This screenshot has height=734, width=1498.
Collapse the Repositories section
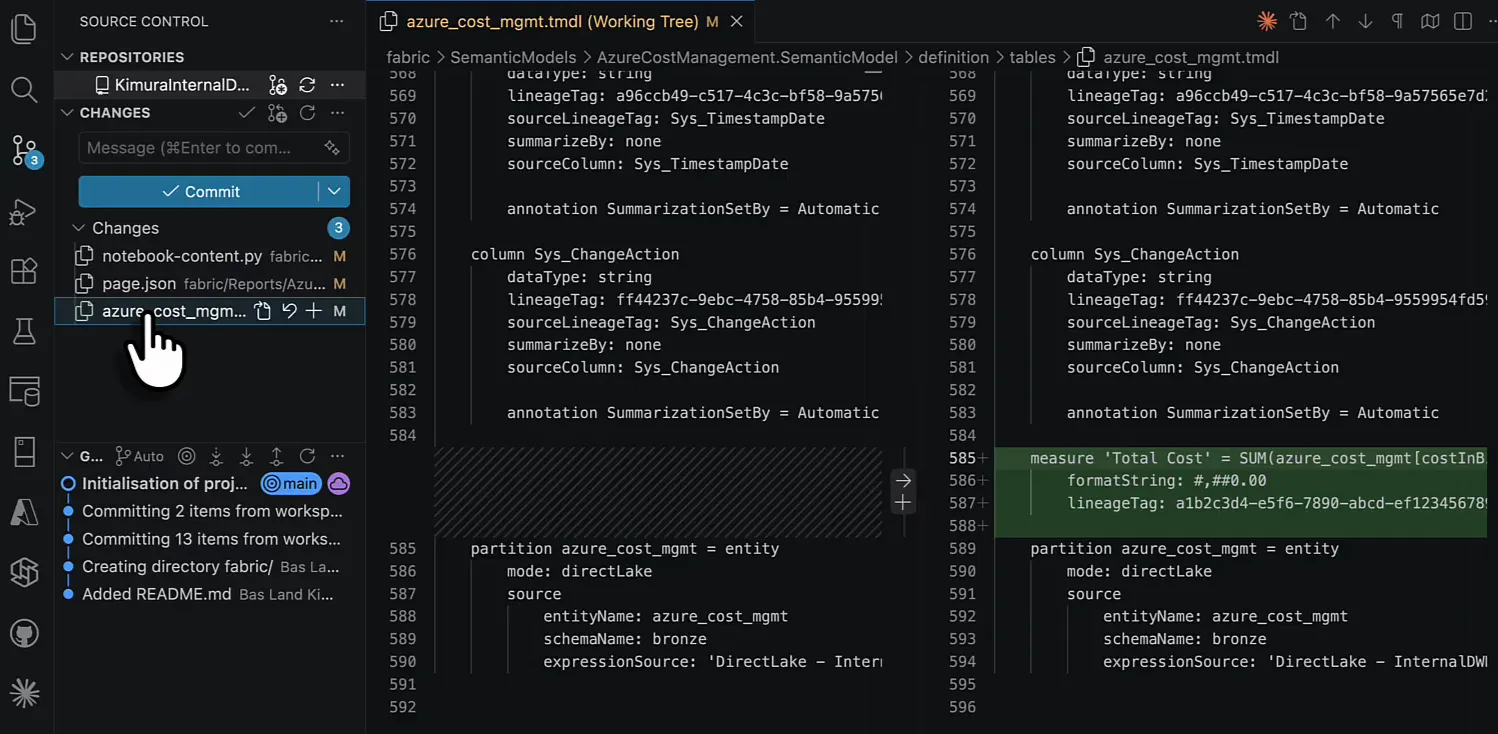(68, 57)
